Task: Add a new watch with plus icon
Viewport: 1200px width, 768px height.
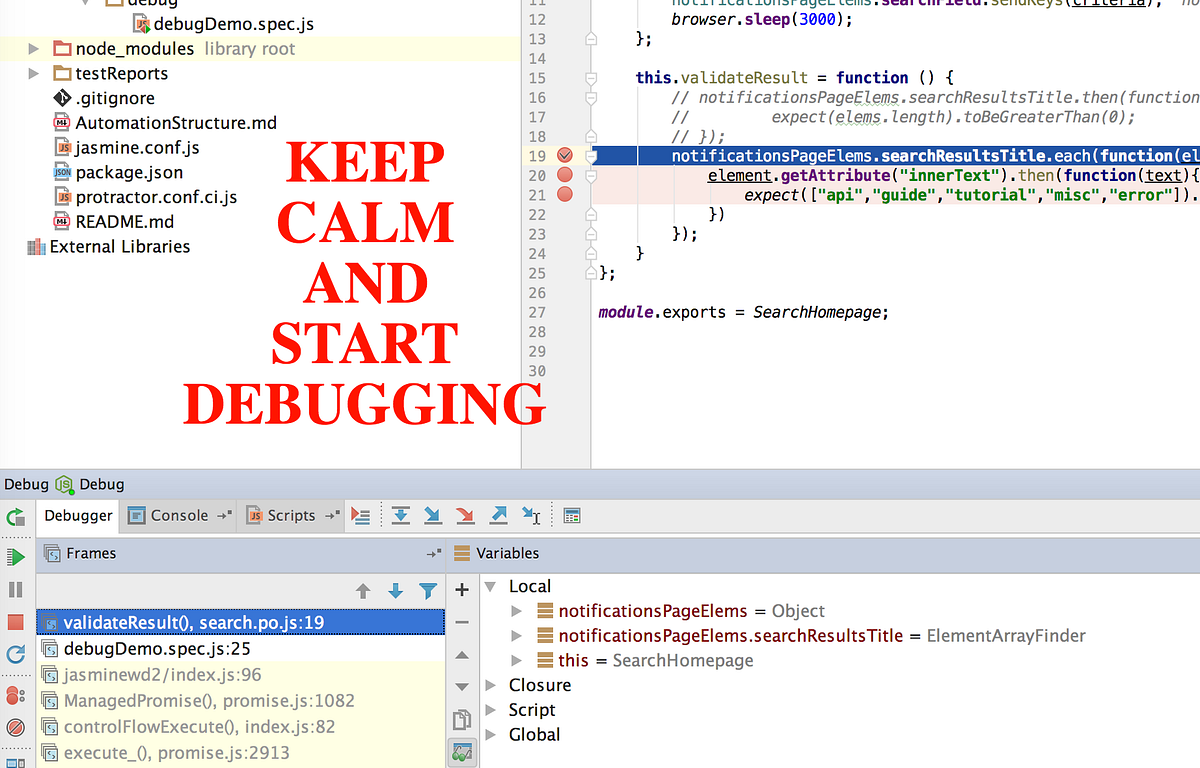Action: pyautogui.click(x=462, y=590)
